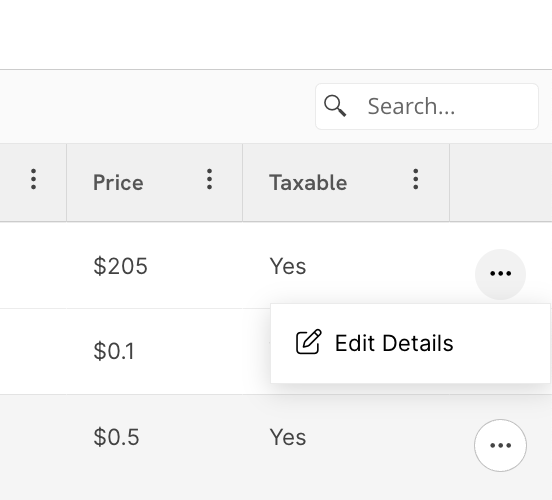552x500 pixels.
Task: Toggle ellipsis menu on the $205 row
Action: click(x=500, y=274)
